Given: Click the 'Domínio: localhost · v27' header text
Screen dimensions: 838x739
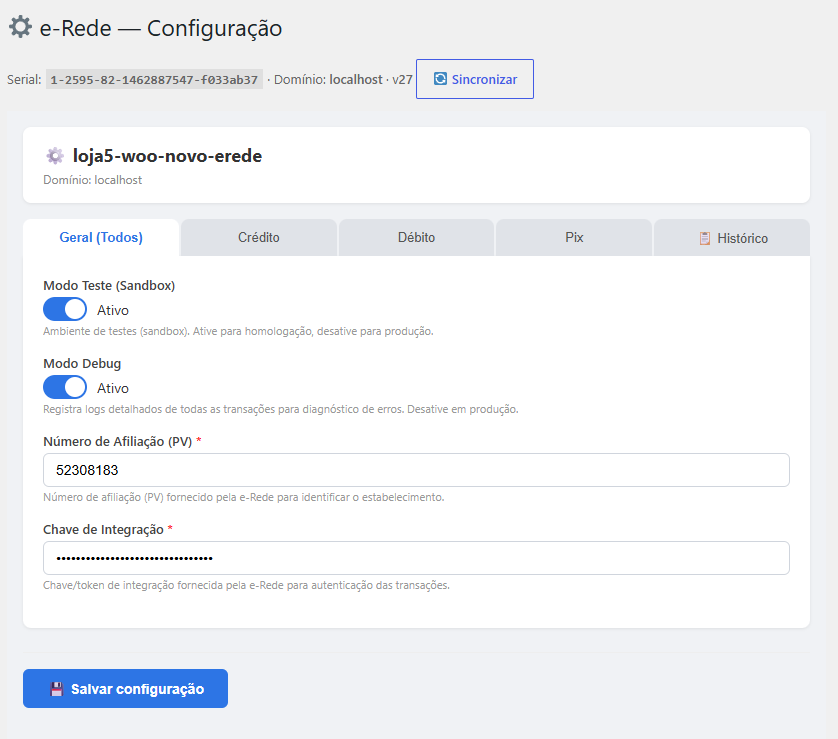Looking at the screenshot, I should [x=343, y=80].
